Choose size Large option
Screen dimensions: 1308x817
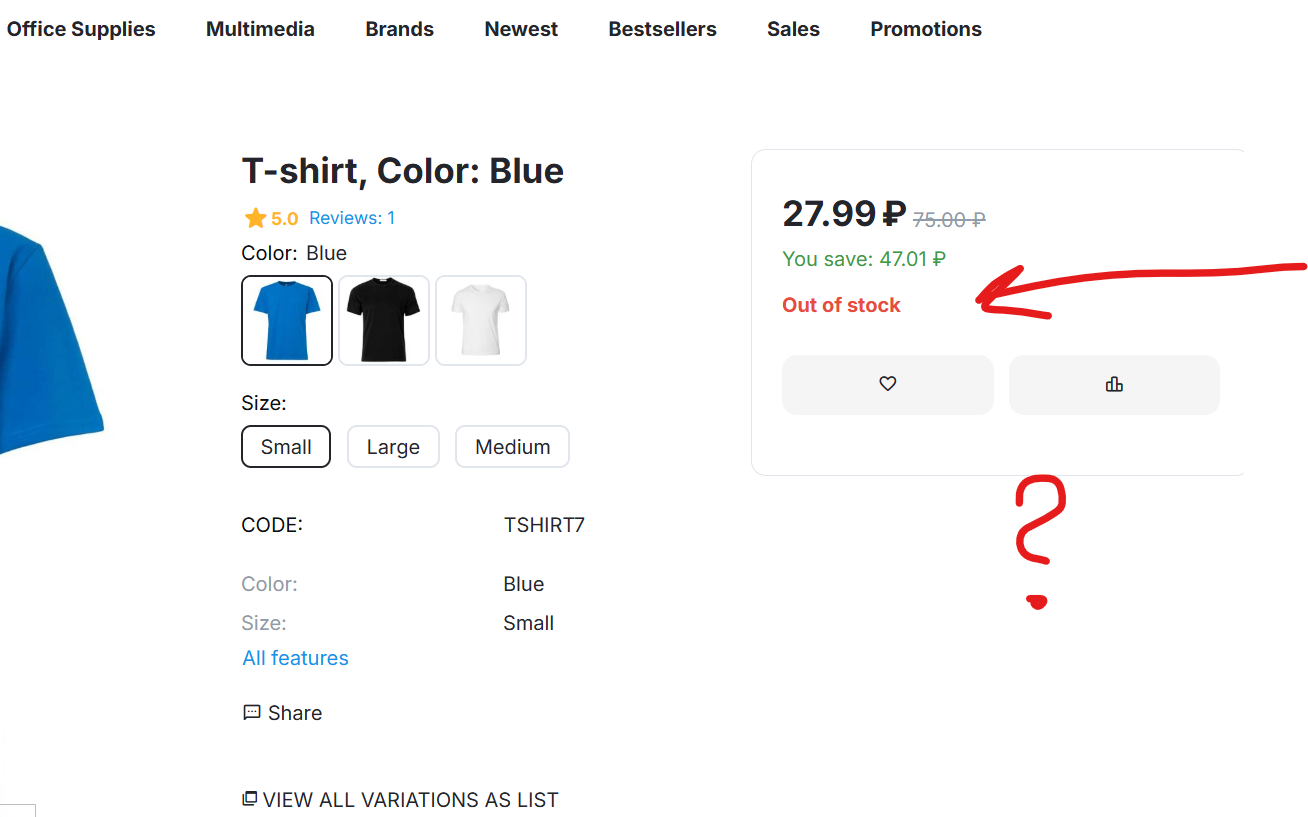(x=393, y=447)
